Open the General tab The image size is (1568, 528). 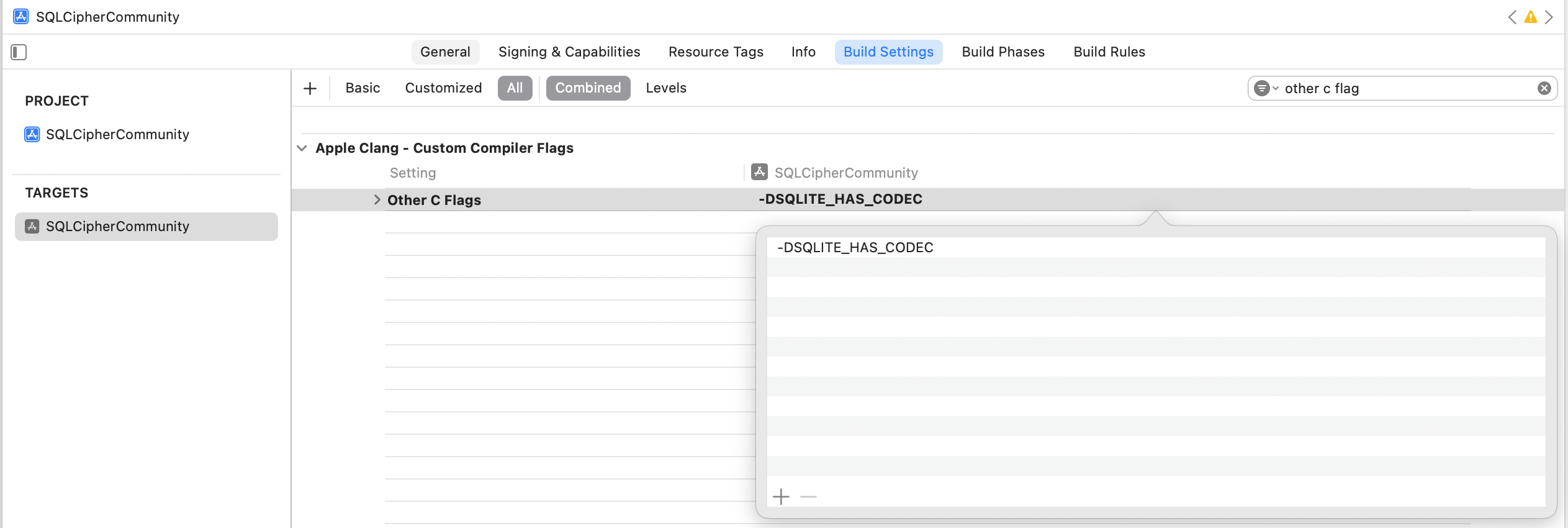coord(445,52)
